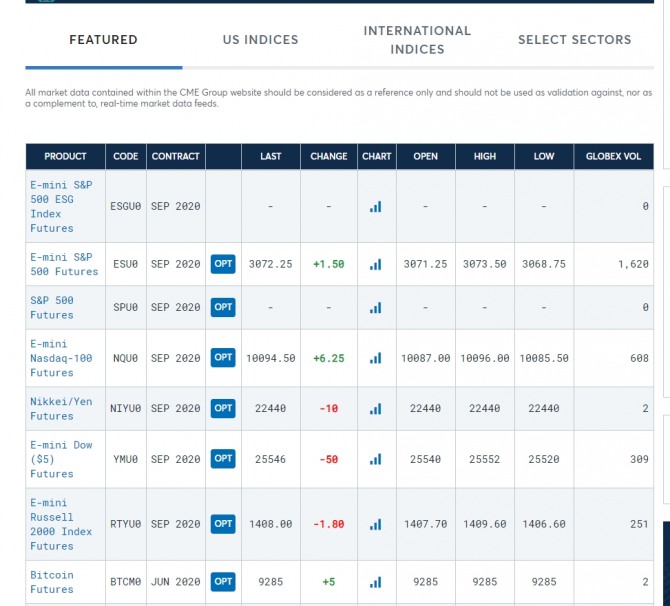Click the OPT button for Bitcoin Futures

point(223,581)
